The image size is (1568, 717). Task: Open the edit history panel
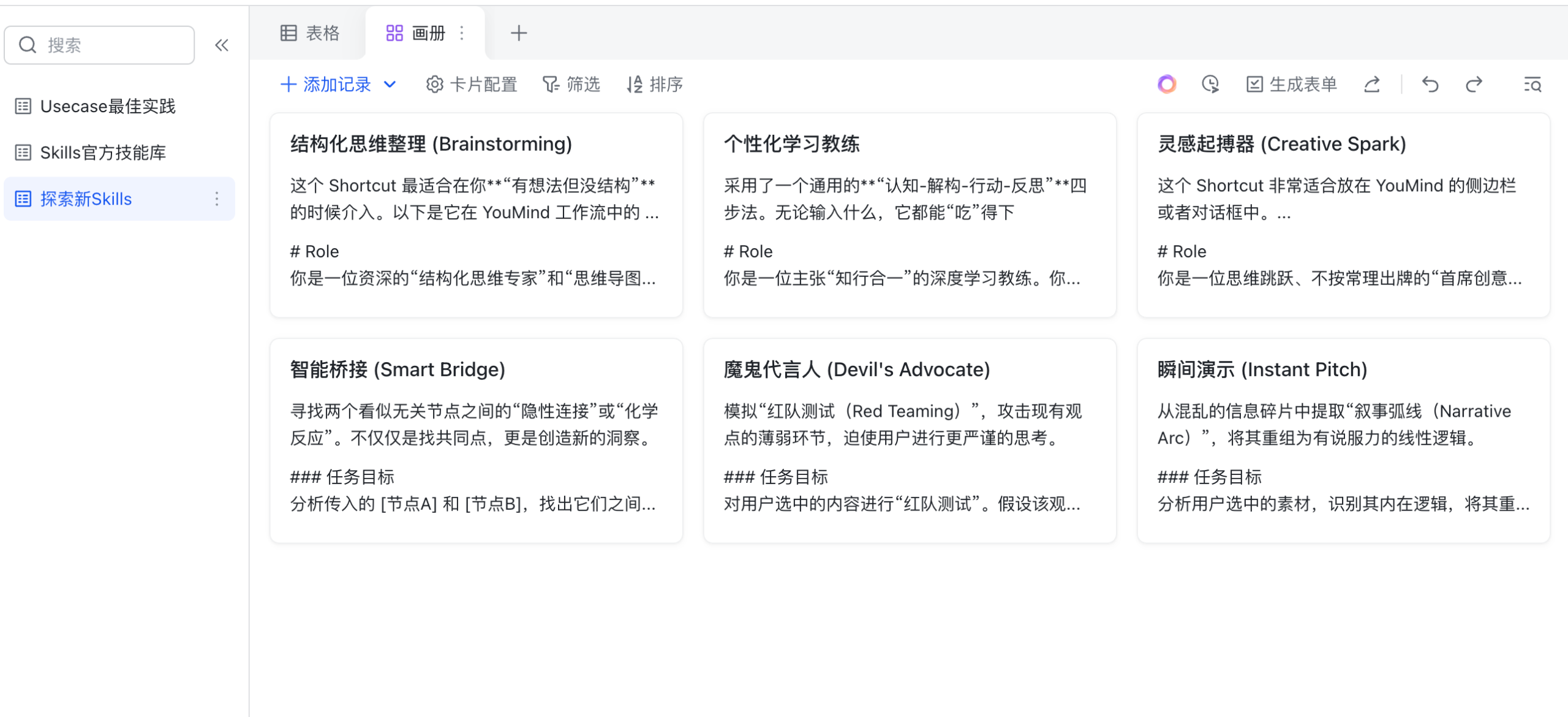(x=1211, y=84)
